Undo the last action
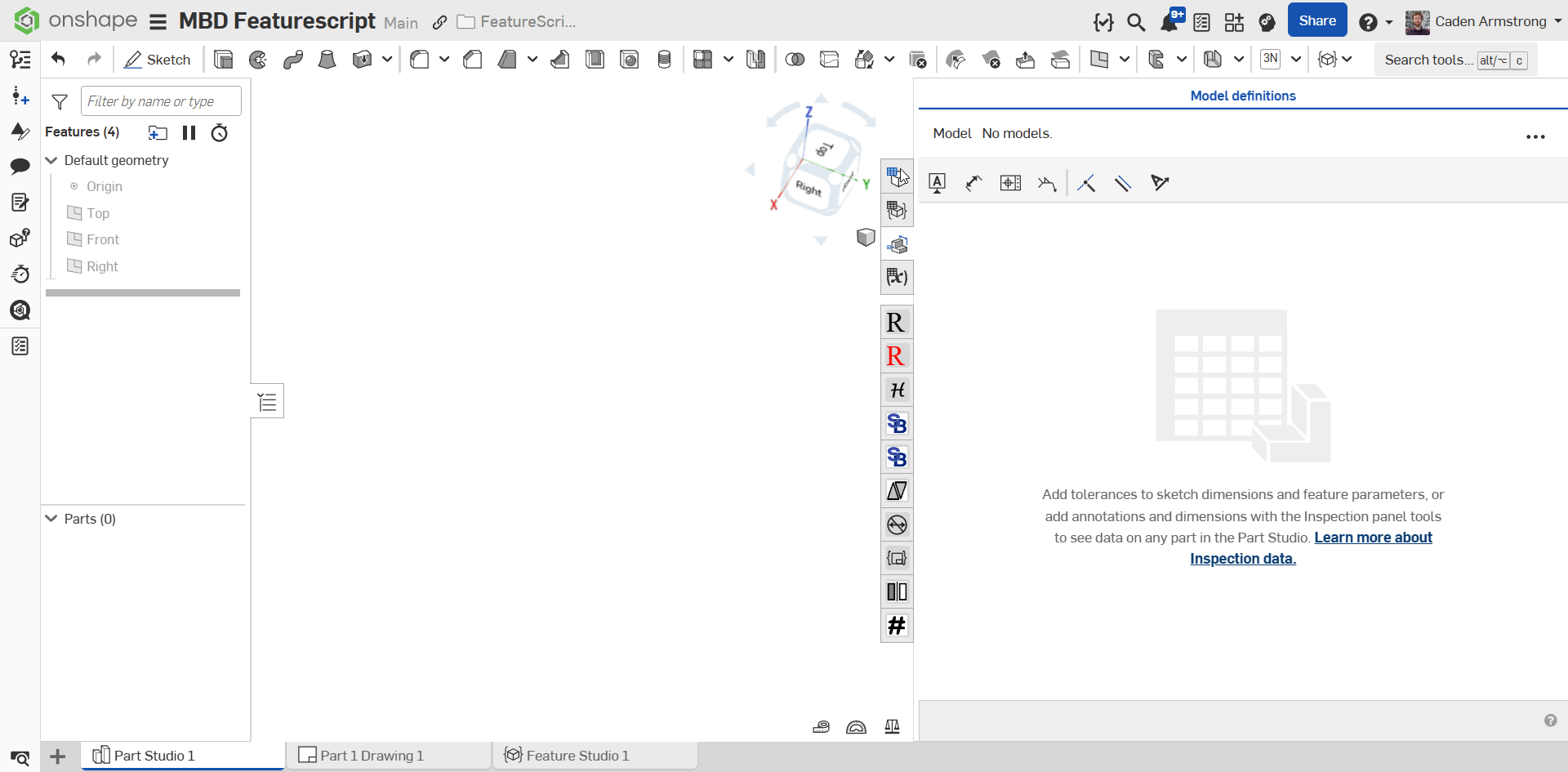The width and height of the screenshot is (1568, 772). tap(58, 59)
